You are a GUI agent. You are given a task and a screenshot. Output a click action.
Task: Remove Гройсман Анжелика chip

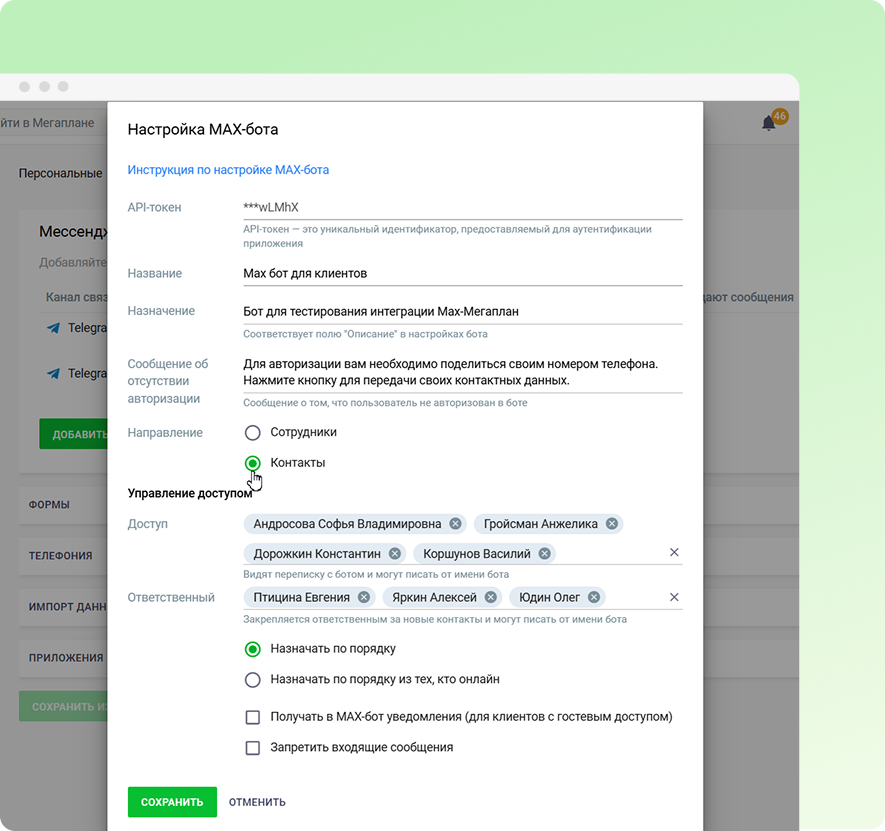click(x=611, y=524)
